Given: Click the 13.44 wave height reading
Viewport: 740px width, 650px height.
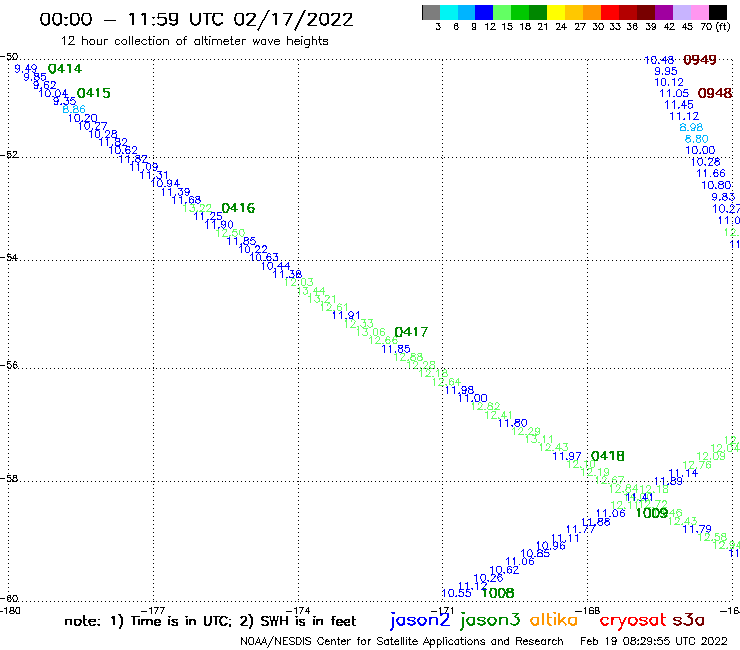Looking at the screenshot, I should pos(311,290).
